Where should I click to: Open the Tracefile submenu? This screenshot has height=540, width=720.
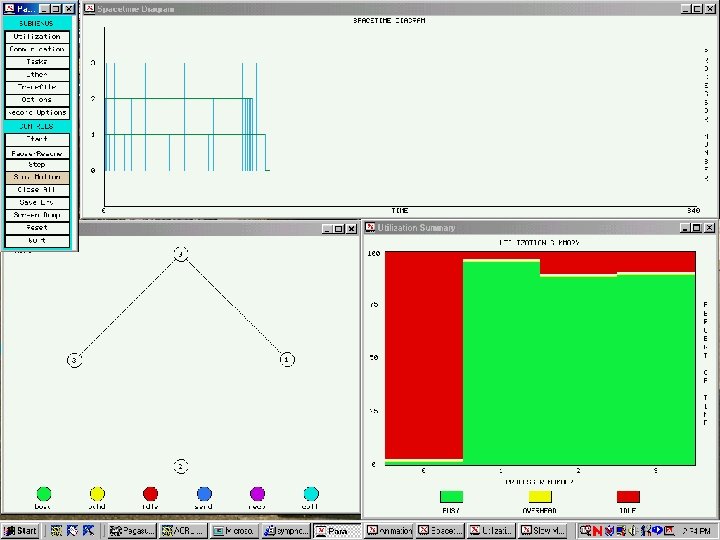click(x=37, y=87)
